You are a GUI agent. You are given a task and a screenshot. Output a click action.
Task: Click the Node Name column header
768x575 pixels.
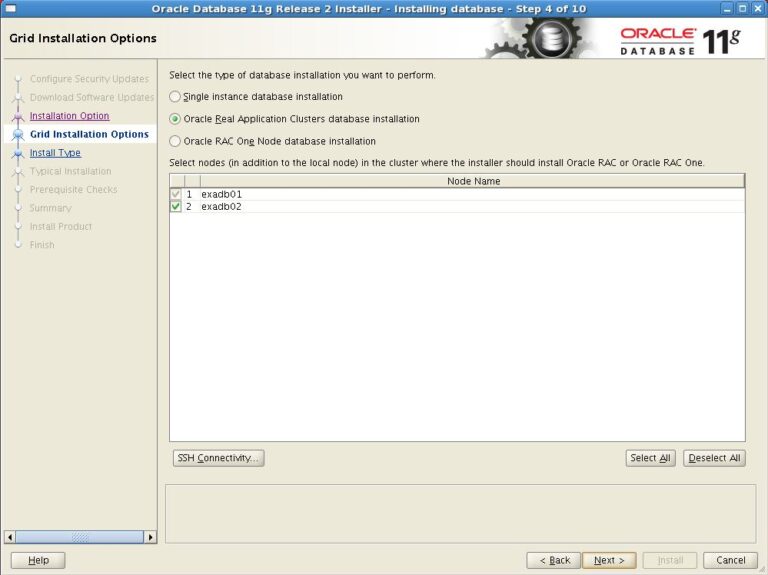click(473, 181)
